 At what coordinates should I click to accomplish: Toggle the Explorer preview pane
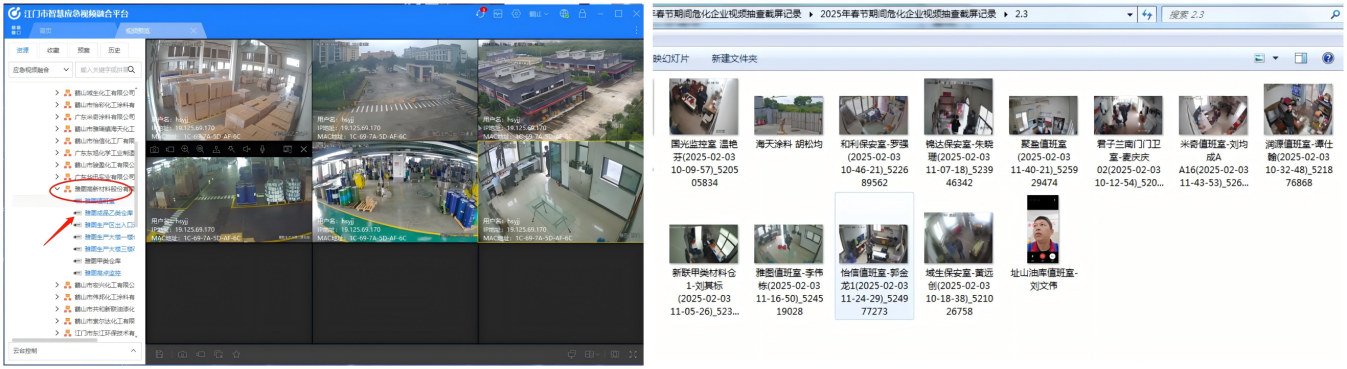(x=1301, y=59)
